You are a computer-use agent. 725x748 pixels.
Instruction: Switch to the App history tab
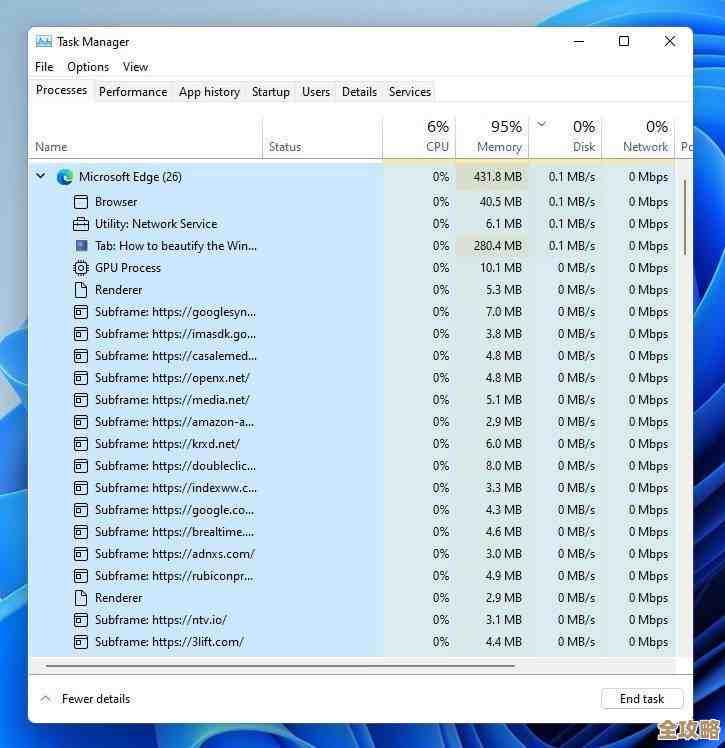209,92
